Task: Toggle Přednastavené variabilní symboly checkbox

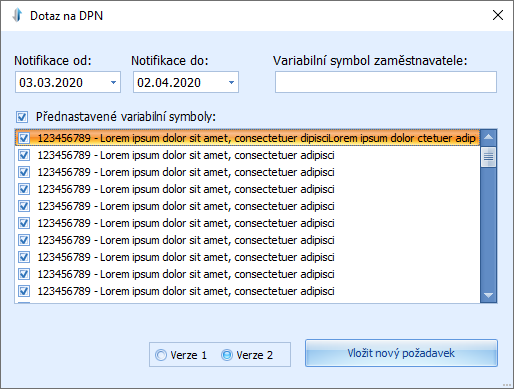Action: point(22,117)
